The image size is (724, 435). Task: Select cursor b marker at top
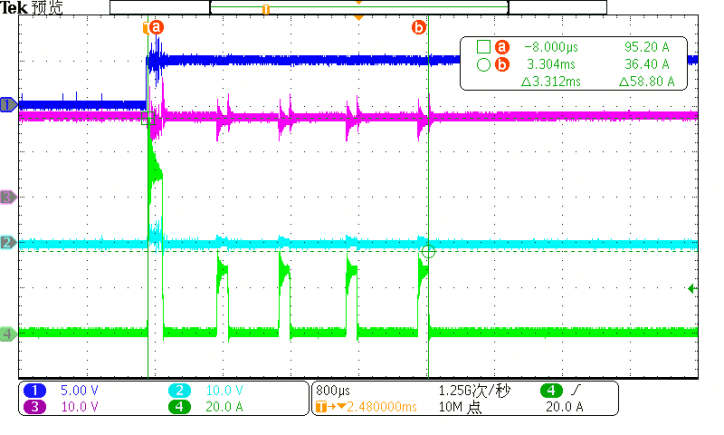418,27
